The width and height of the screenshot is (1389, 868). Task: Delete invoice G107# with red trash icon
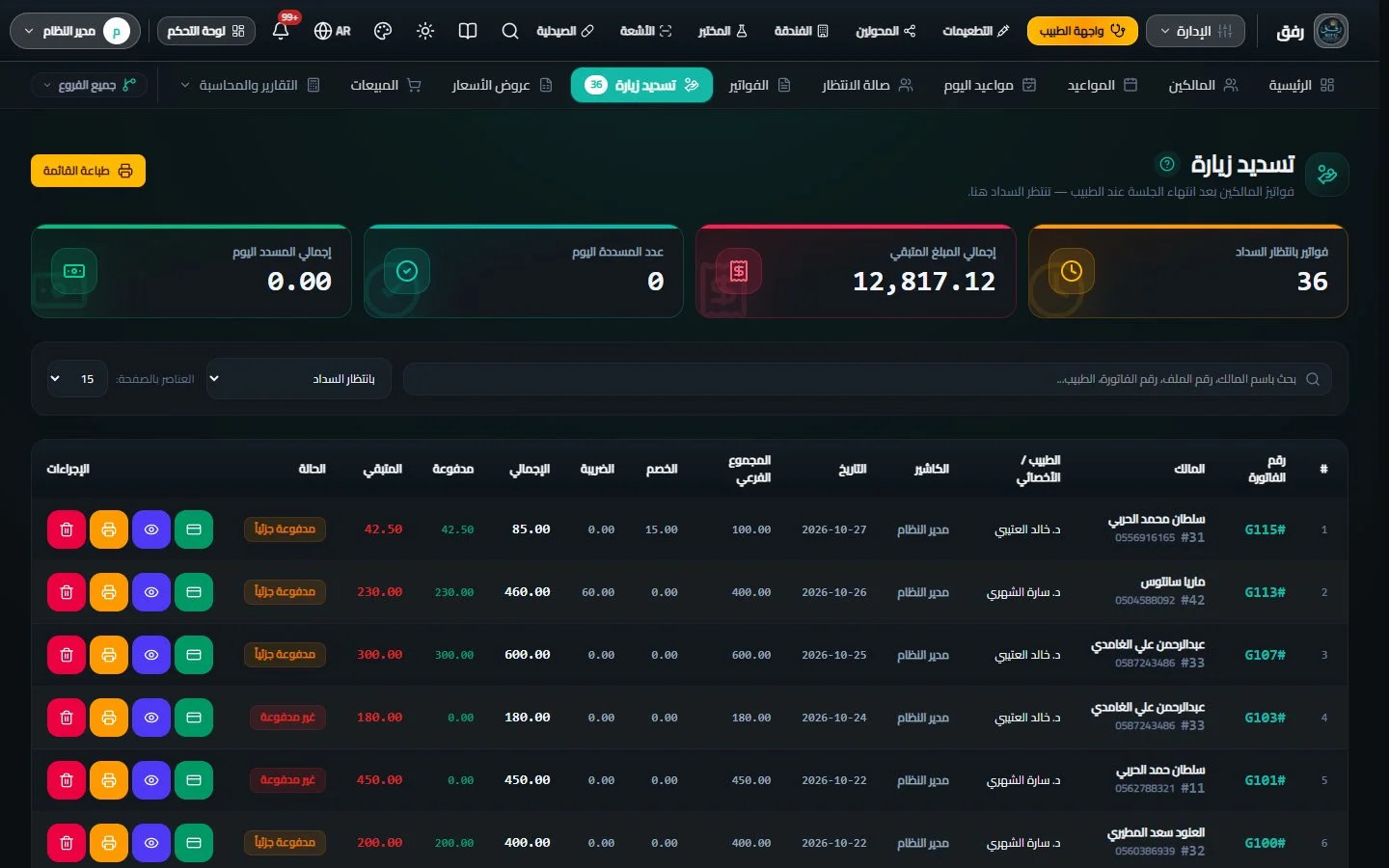click(67, 655)
